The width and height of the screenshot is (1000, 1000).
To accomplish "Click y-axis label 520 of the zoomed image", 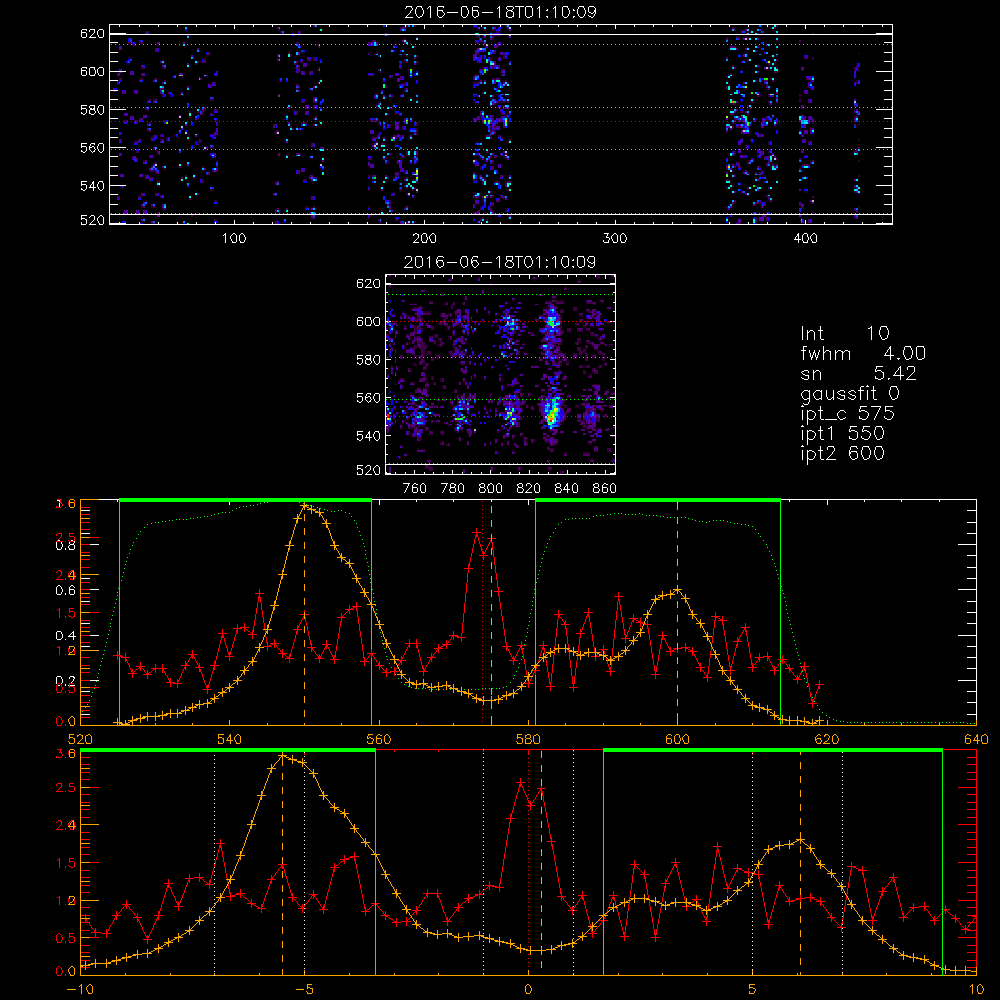I will [x=368, y=470].
